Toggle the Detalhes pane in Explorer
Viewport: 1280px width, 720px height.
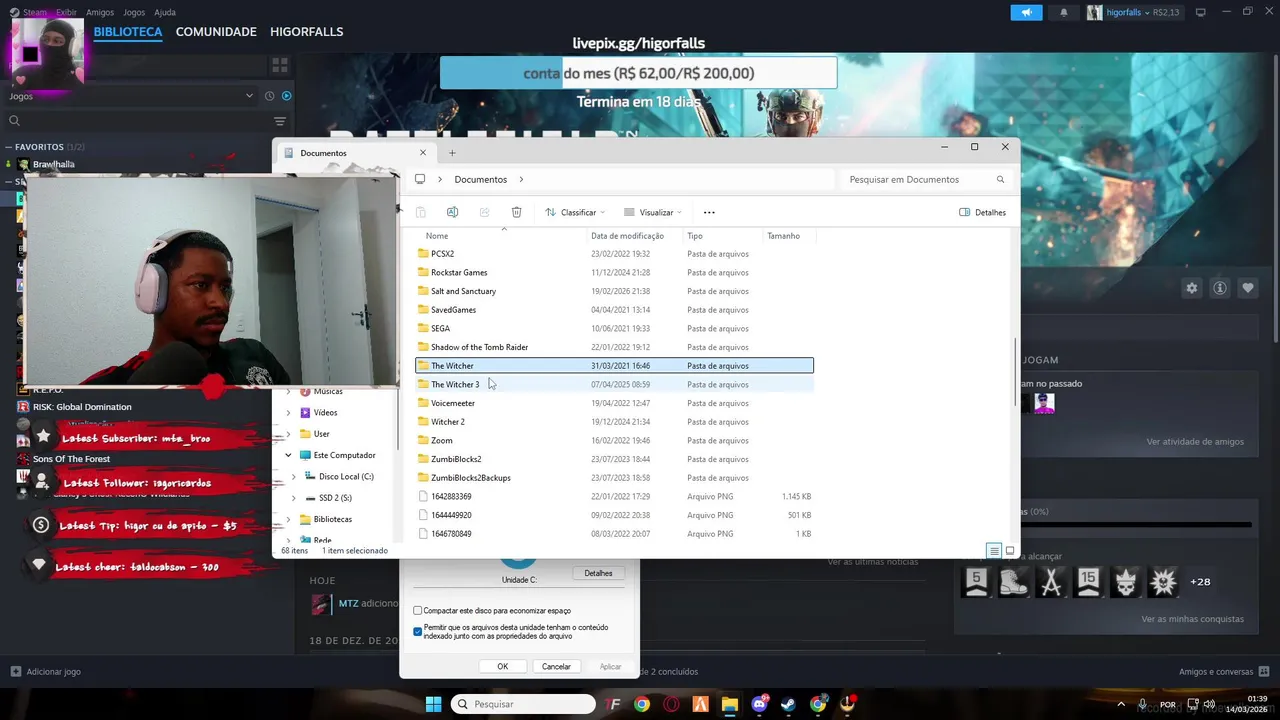982,212
